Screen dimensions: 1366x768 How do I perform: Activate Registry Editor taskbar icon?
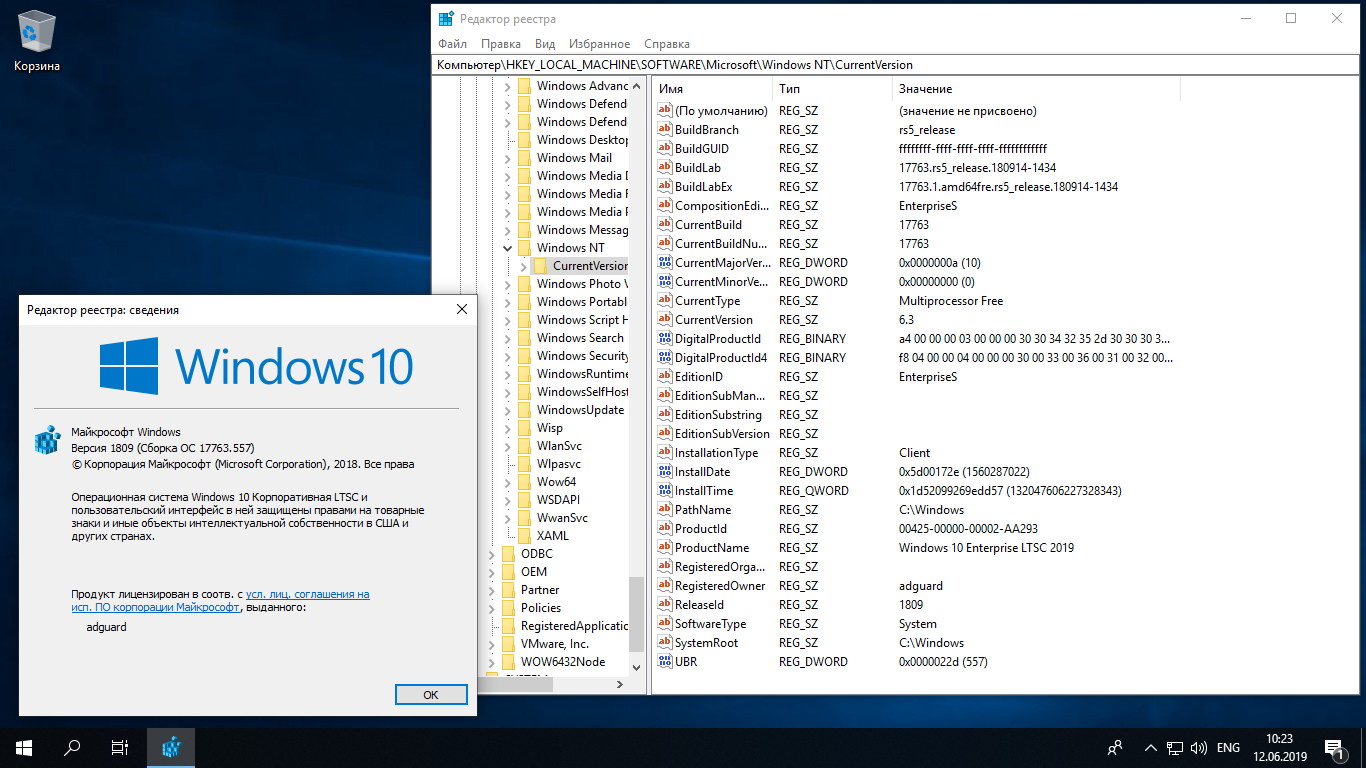click(x=171, y=748)
